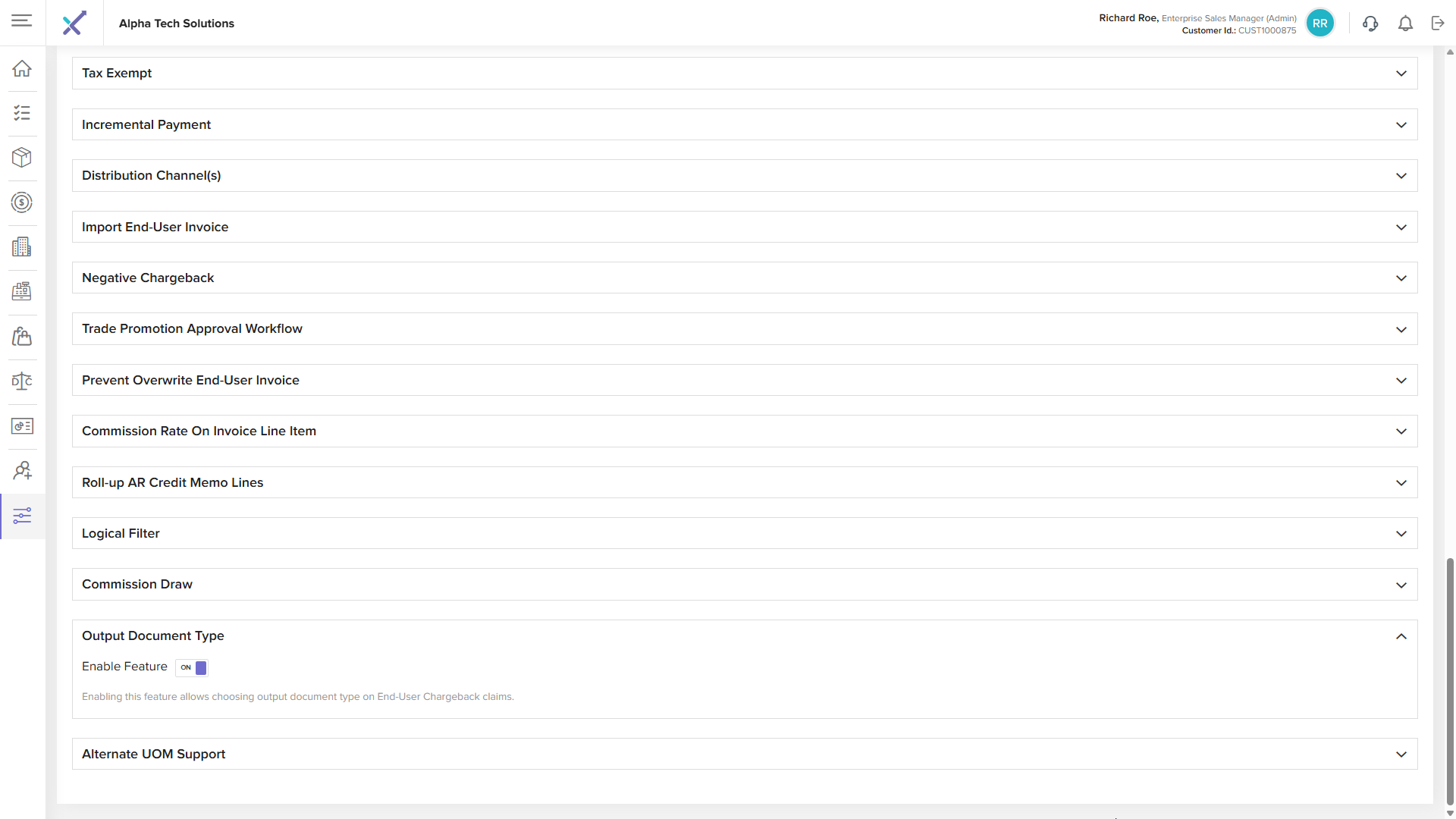Turn off Output Document Type feature toggle
The image size is (1456, 819).
click(192, 667)
